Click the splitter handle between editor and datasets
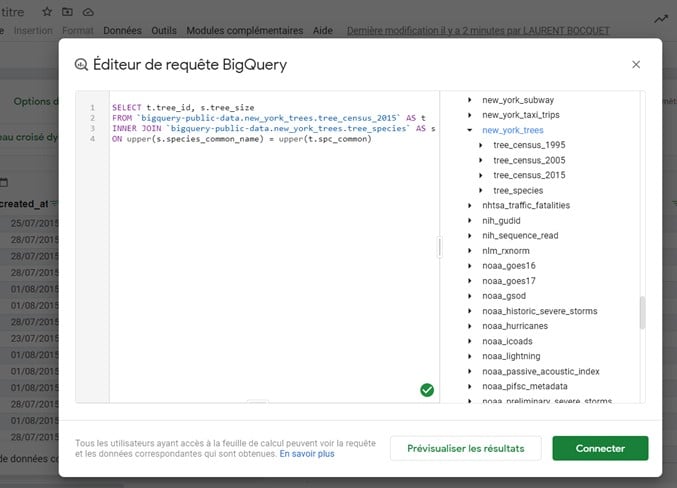 click(440, 247)
